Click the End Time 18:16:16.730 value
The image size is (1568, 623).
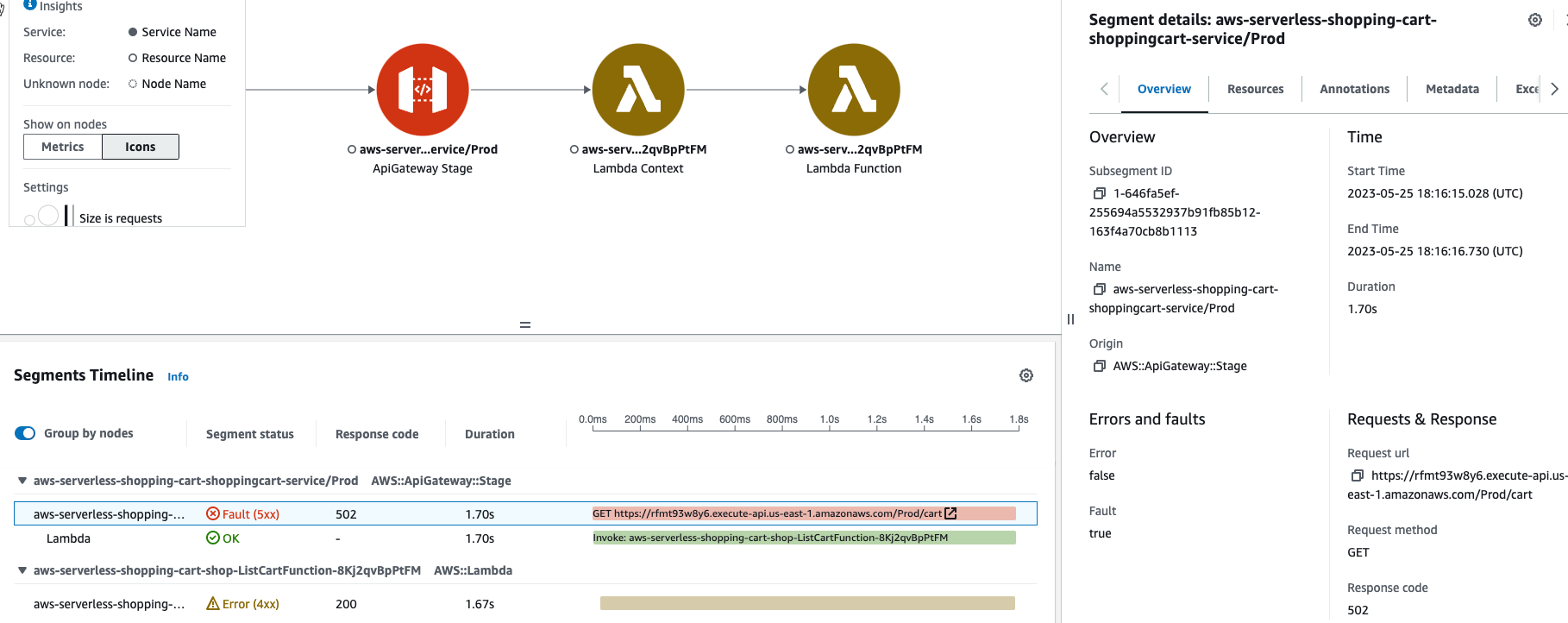coord(1435,251)
